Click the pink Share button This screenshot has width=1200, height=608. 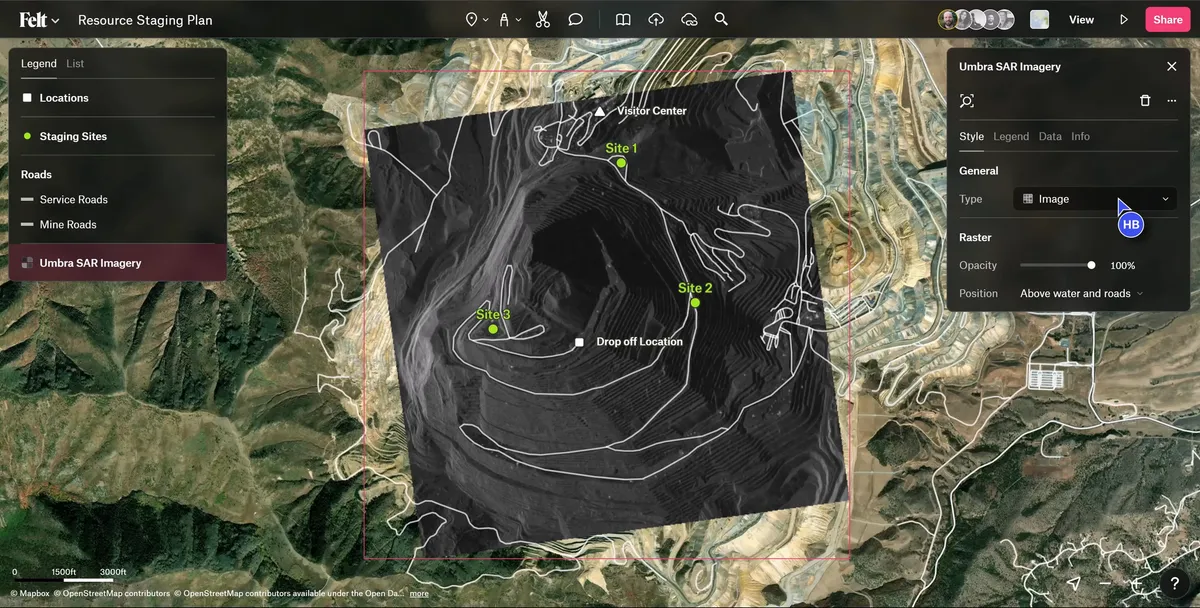[1167, 20]
